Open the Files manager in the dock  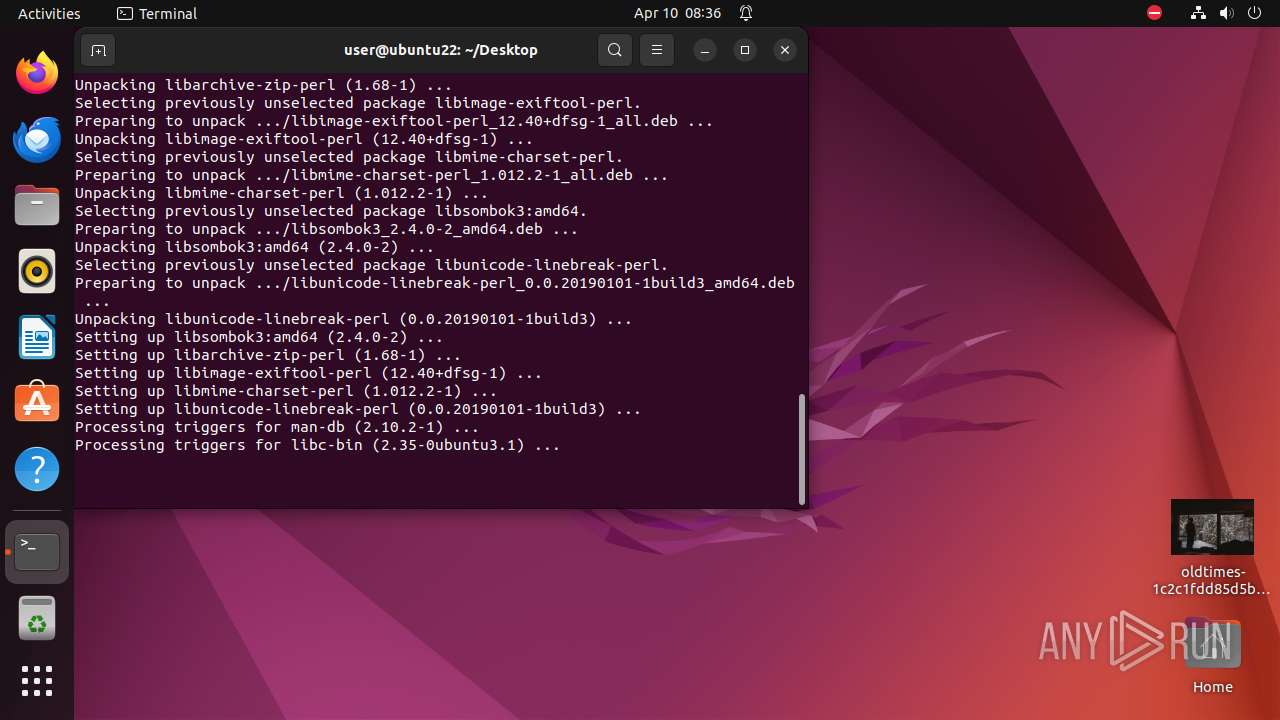37,205
